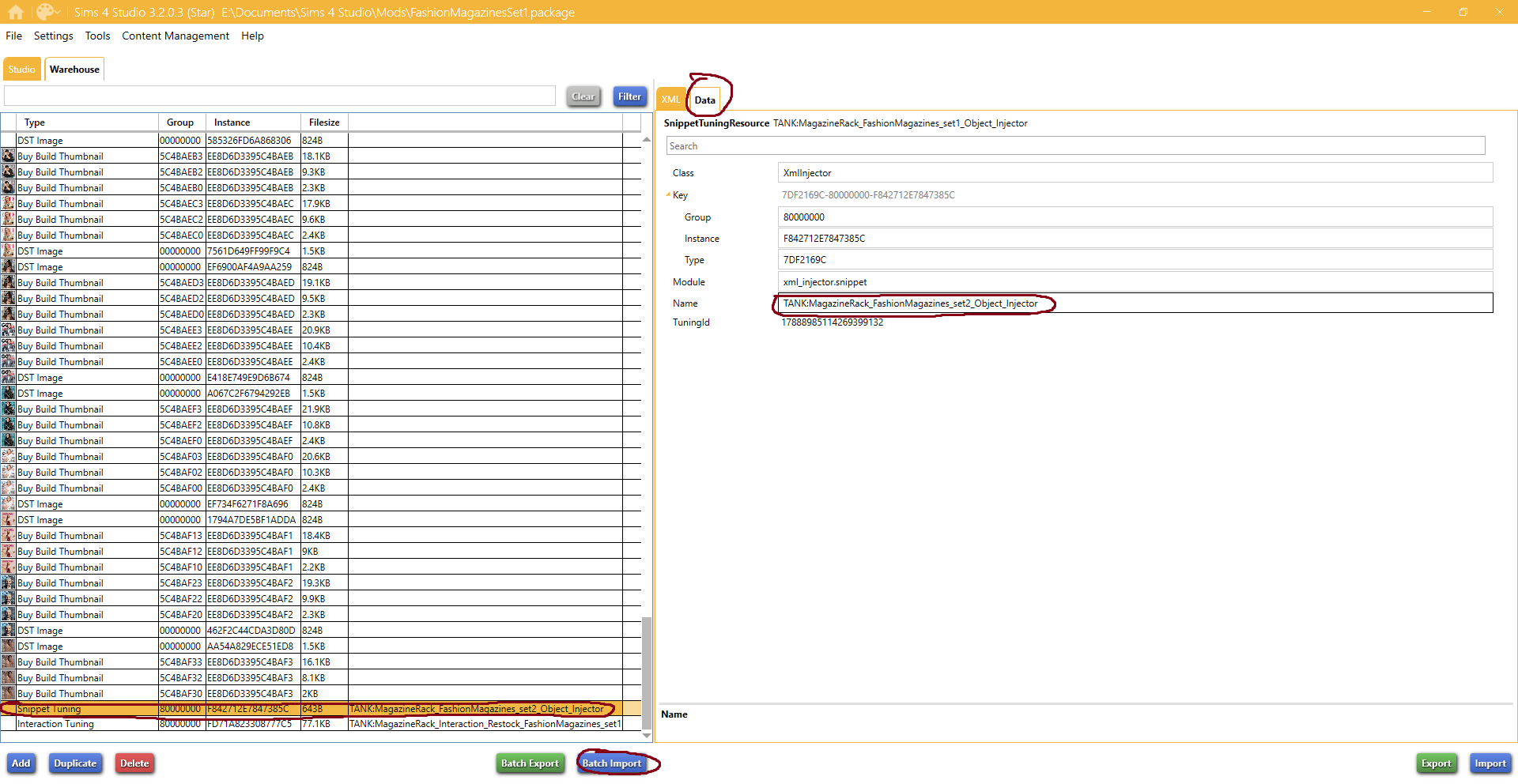Screen dimensions: 1518x784
Task: Click thumbnail icon of 5C4BAF33 row
Action: (8, 662)
